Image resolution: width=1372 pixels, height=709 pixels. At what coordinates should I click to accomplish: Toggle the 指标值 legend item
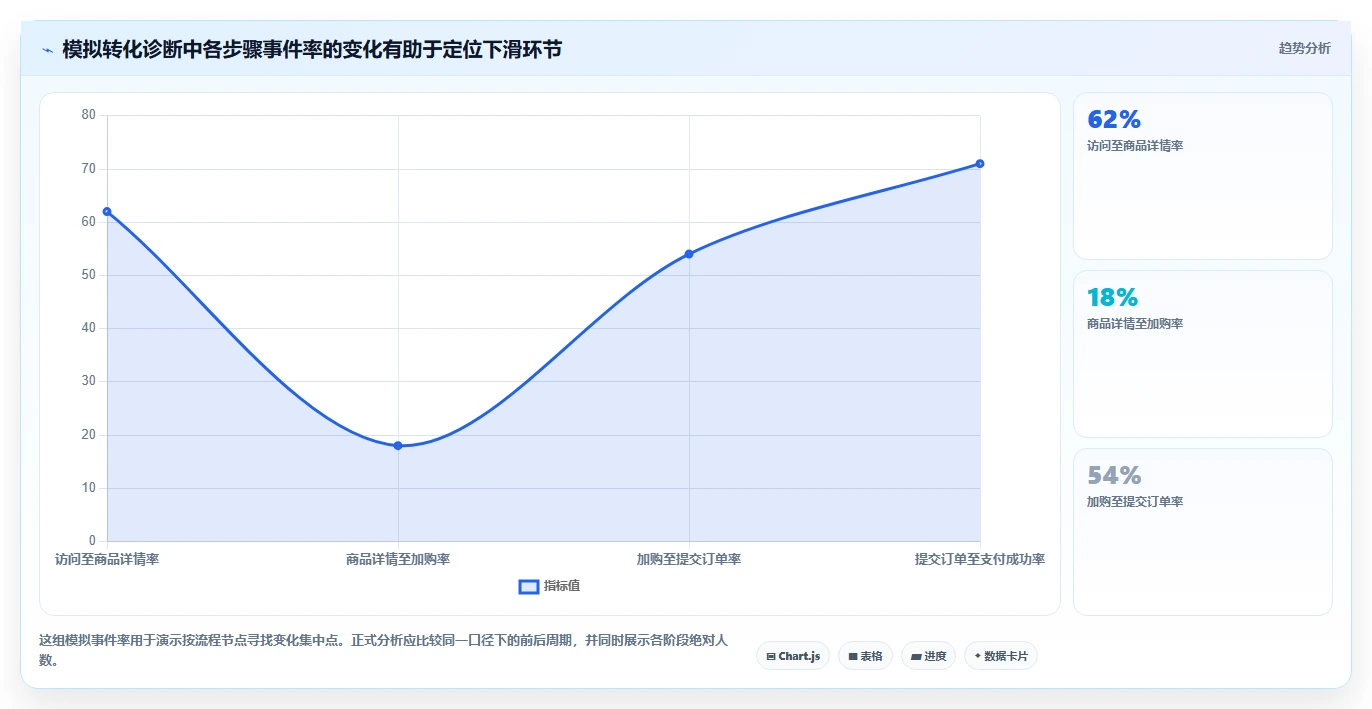coord(549,586)
